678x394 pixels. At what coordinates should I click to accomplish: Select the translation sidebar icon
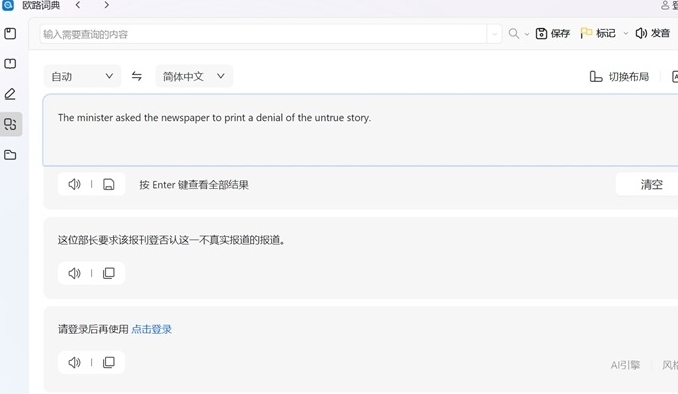[10, 125]
